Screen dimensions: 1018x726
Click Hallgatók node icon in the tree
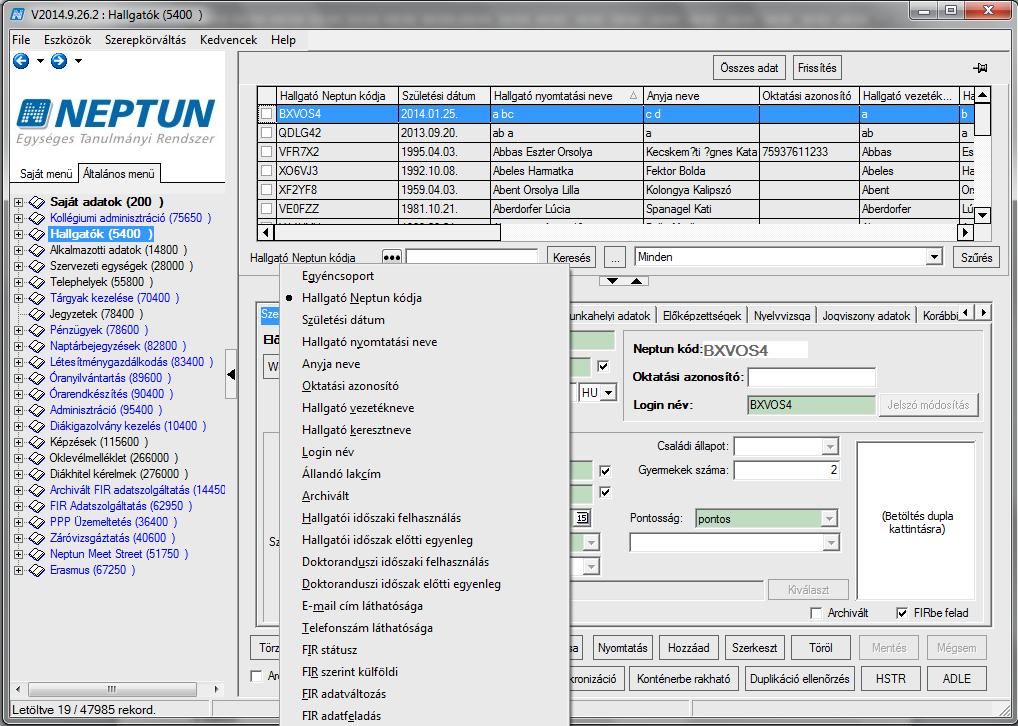click(x=37, y=234)
